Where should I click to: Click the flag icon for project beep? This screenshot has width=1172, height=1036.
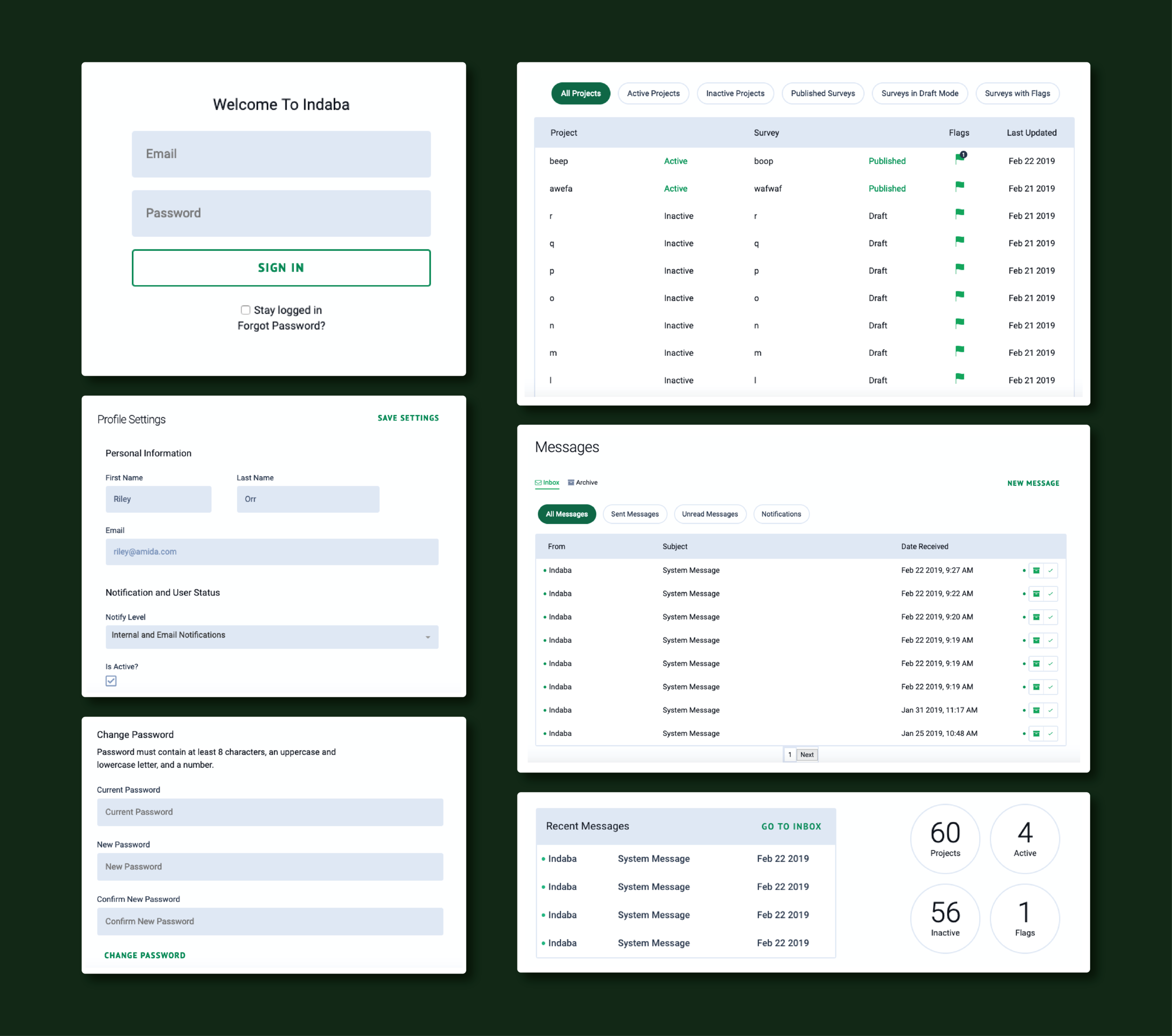(x=959, y=159)
